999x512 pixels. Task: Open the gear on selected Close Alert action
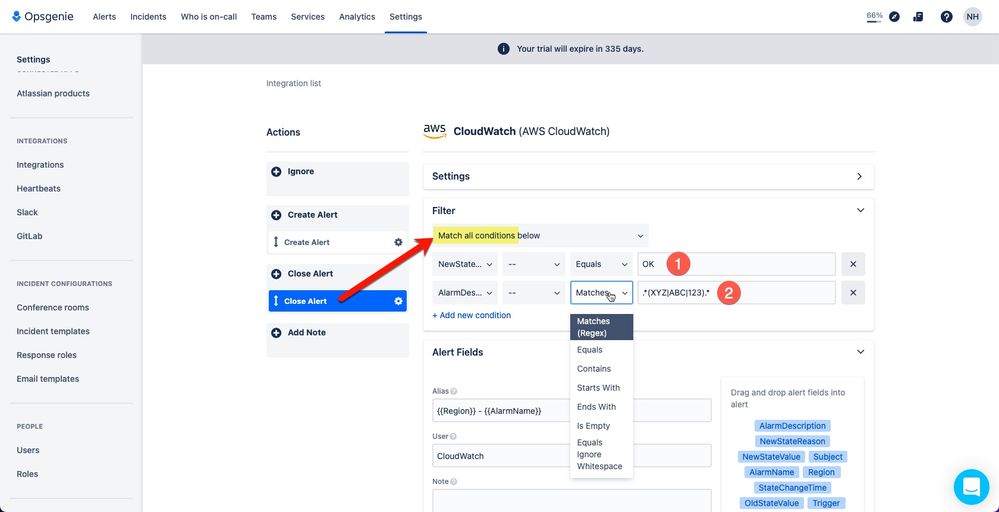click(x=398, y=301)
